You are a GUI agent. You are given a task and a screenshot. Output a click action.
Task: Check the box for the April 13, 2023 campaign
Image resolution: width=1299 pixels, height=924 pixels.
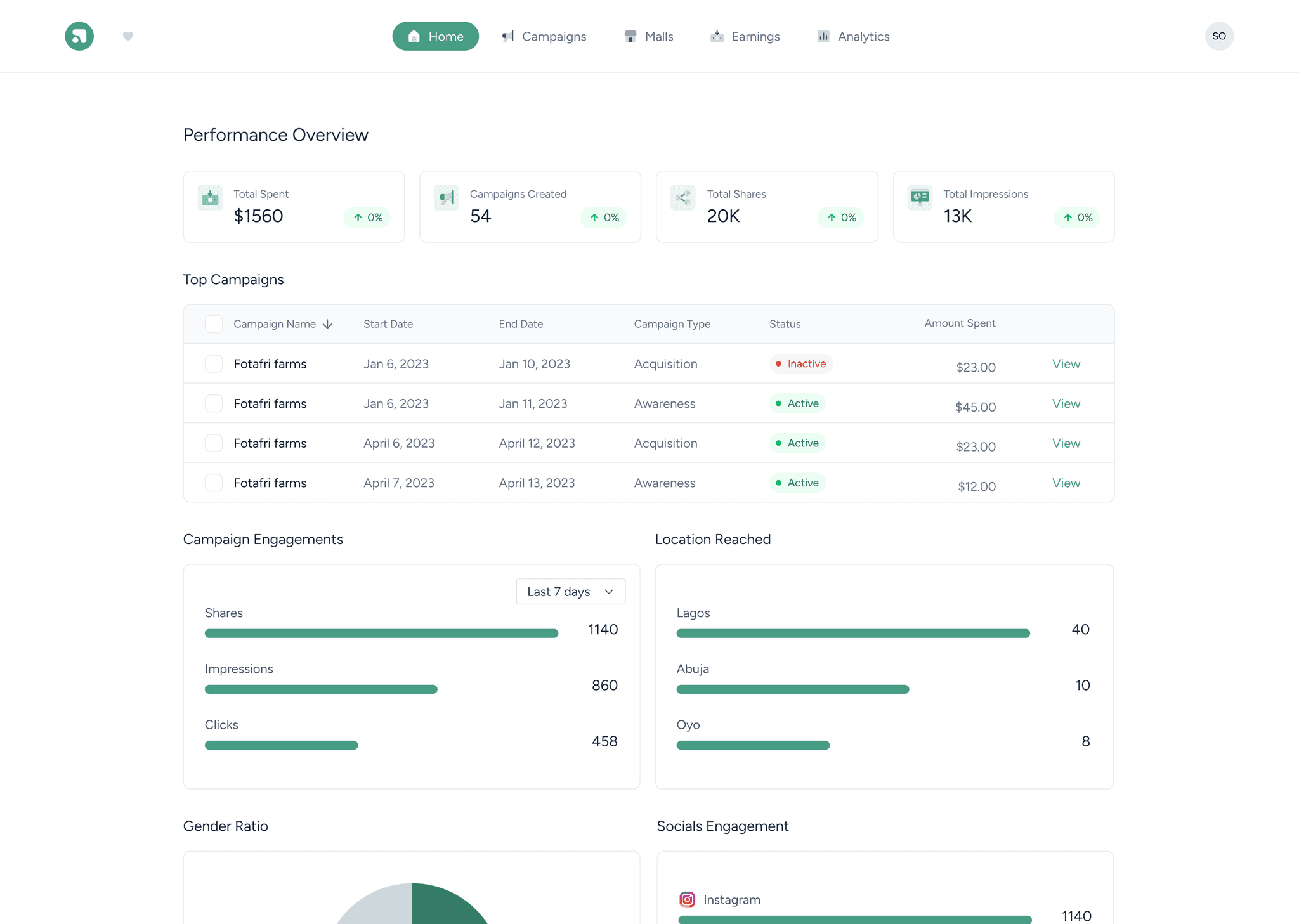coord(214,483)
